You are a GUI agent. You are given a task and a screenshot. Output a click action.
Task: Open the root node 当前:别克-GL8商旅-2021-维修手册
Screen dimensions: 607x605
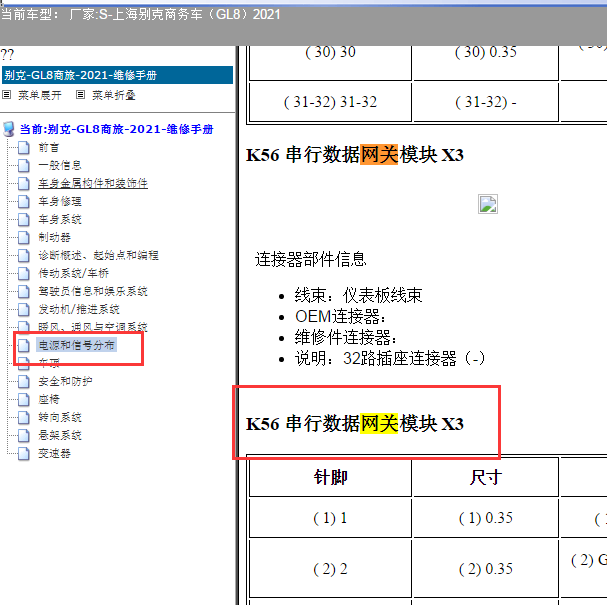tap(117, 129)
